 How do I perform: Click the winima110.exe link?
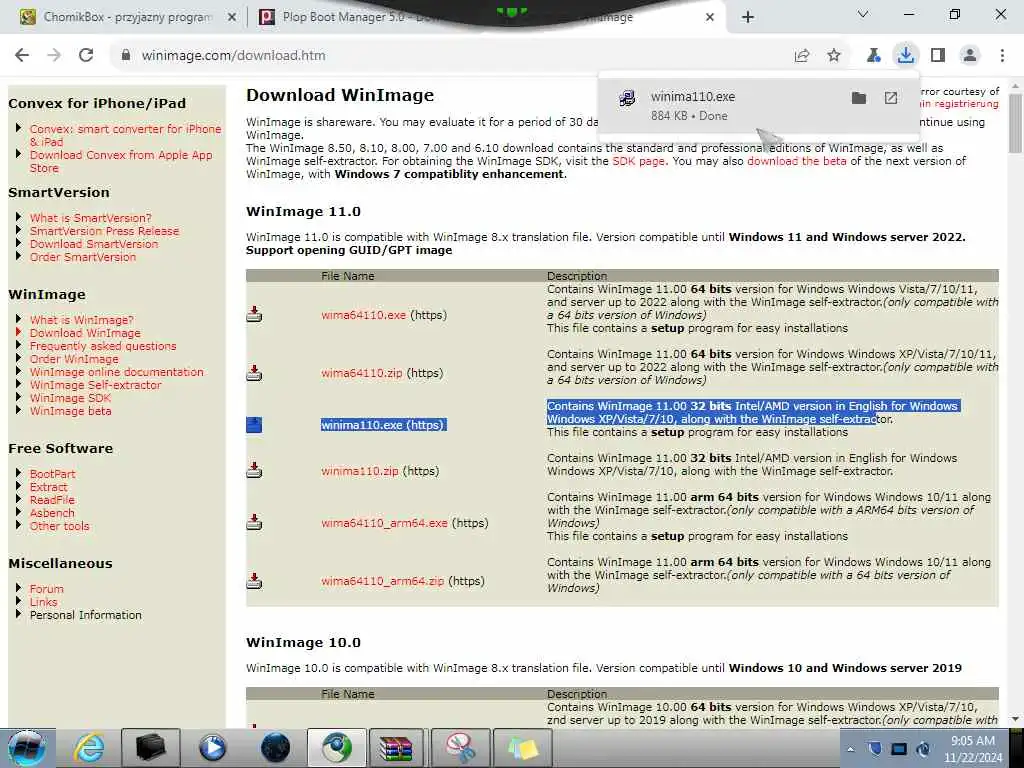(362, 425)
